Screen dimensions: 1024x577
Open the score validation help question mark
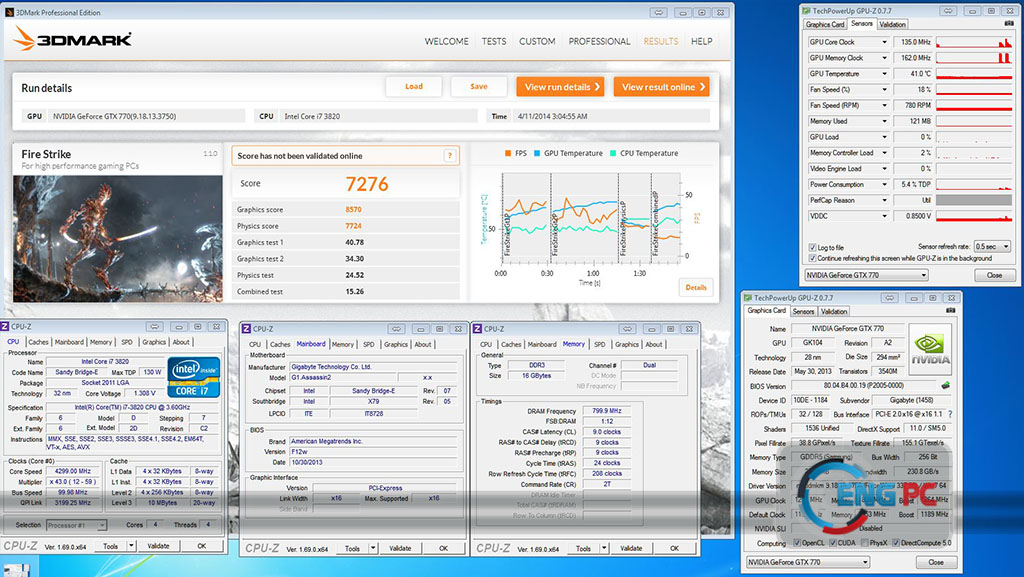tap(449, 155)
